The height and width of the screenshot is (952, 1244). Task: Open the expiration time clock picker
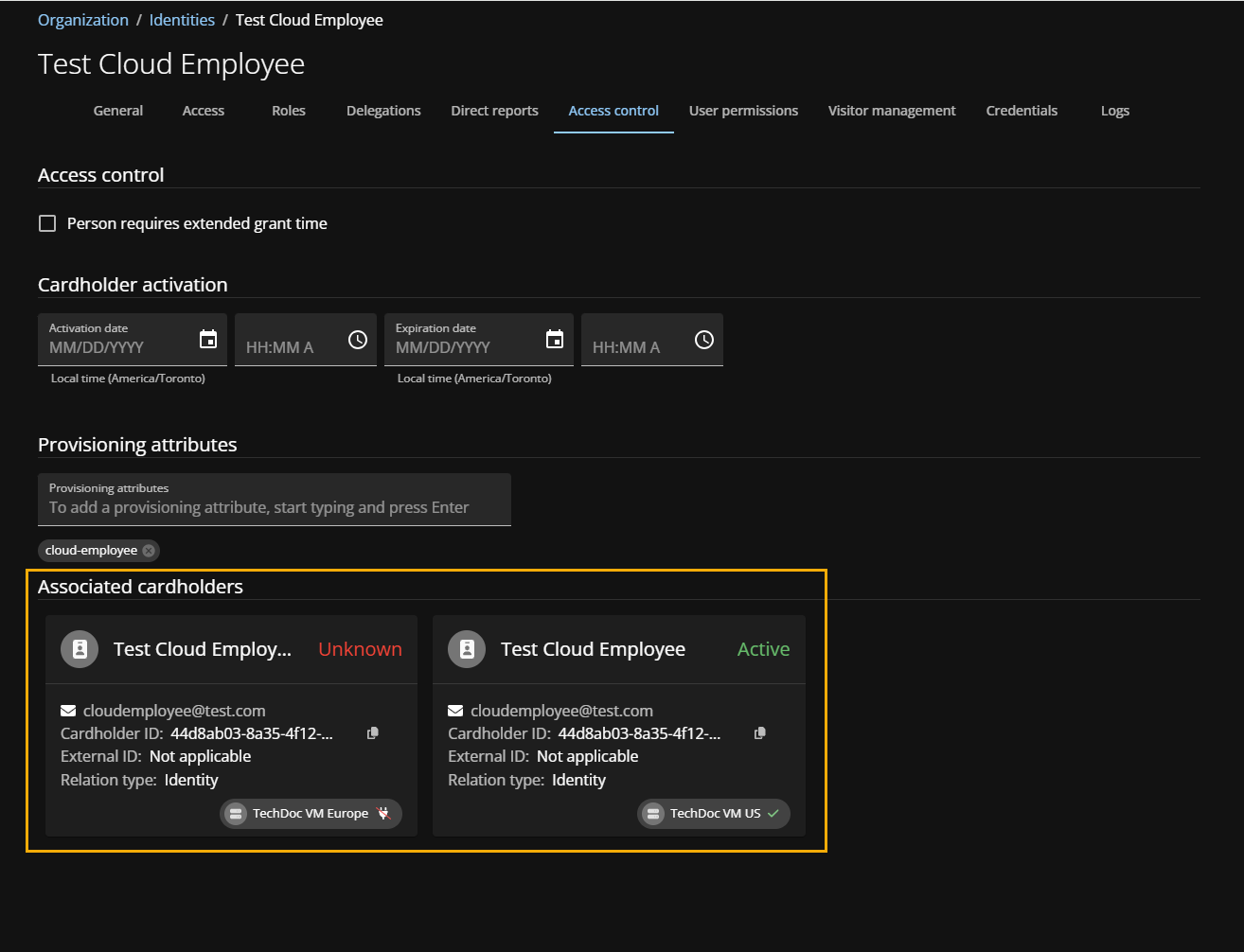click(704, 339)
